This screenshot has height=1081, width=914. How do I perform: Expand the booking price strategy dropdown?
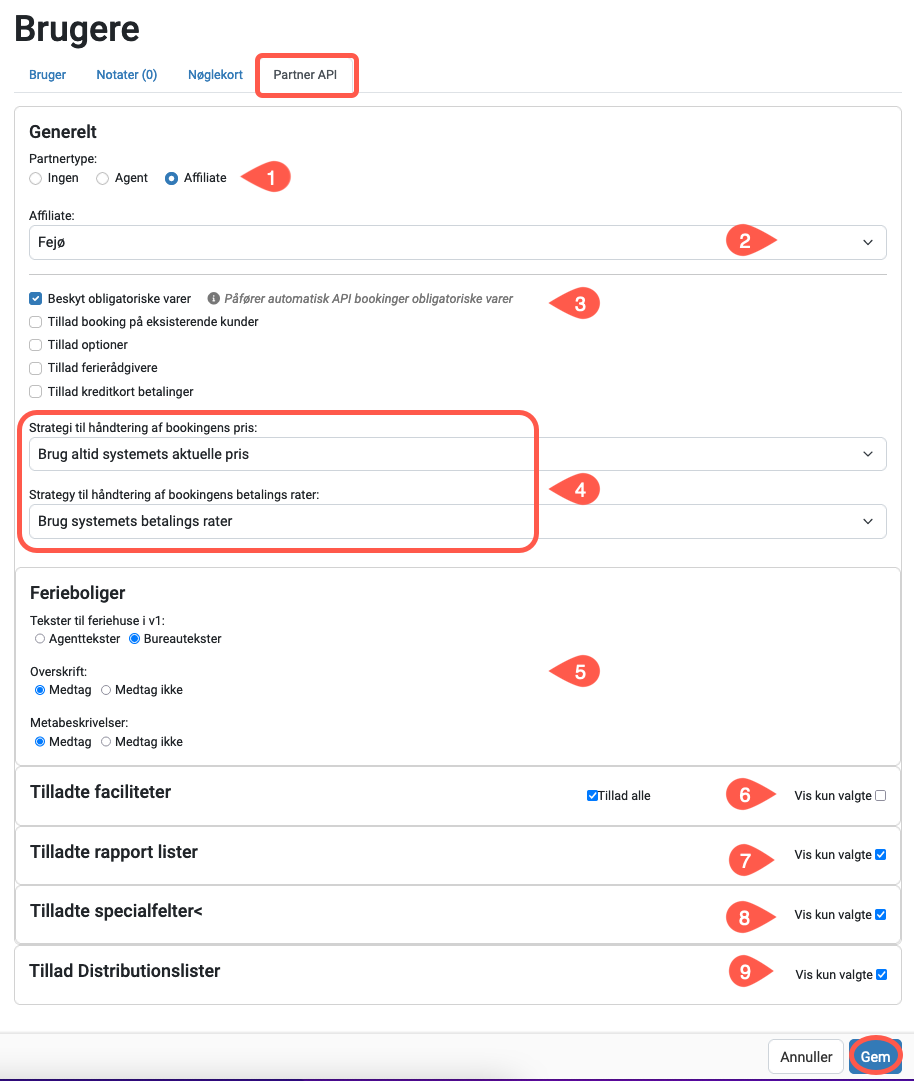click(x=458, y=454)
